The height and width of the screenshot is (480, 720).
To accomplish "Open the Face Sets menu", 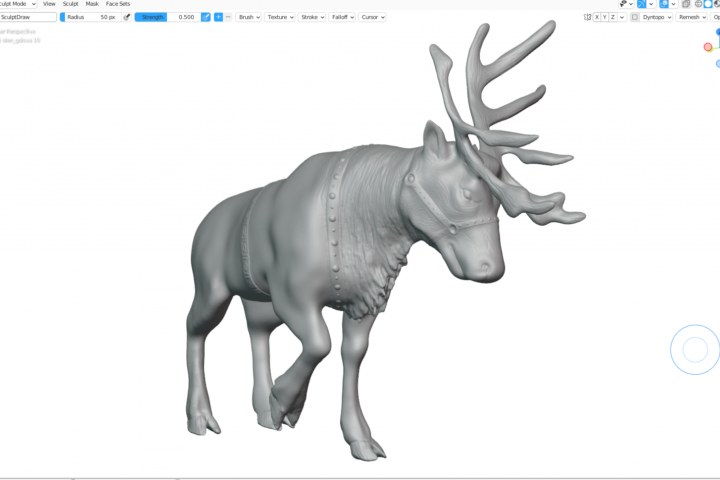I will click(118, 4).
